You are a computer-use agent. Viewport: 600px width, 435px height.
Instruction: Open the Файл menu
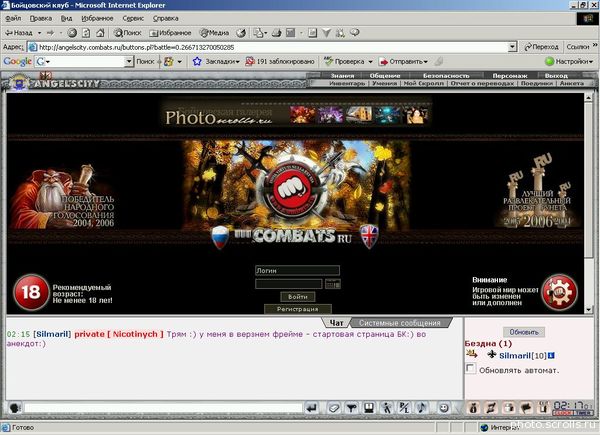pyautogui.click(x=13, y=18)
